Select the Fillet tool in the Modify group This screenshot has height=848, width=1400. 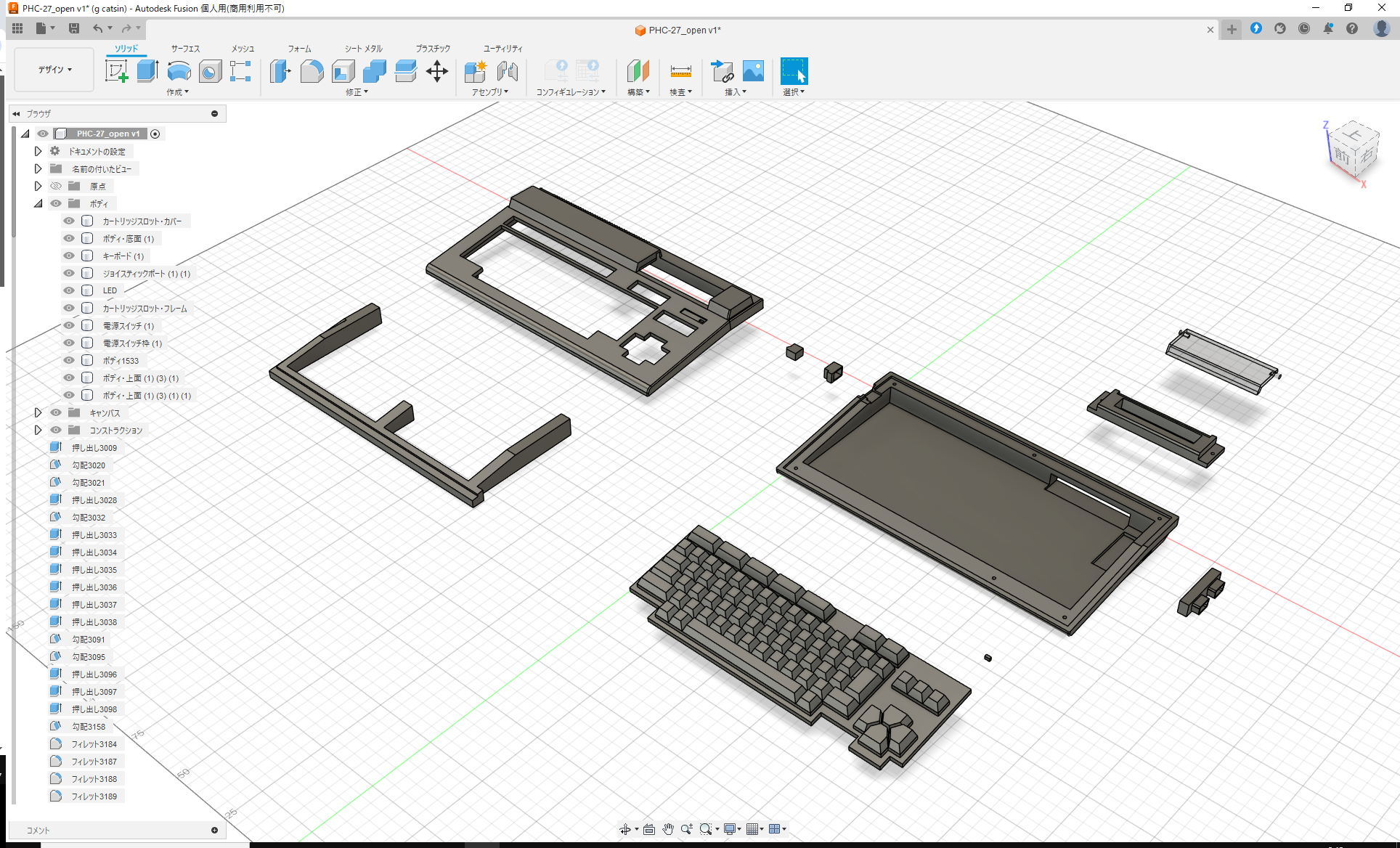(x=312, y=71)
